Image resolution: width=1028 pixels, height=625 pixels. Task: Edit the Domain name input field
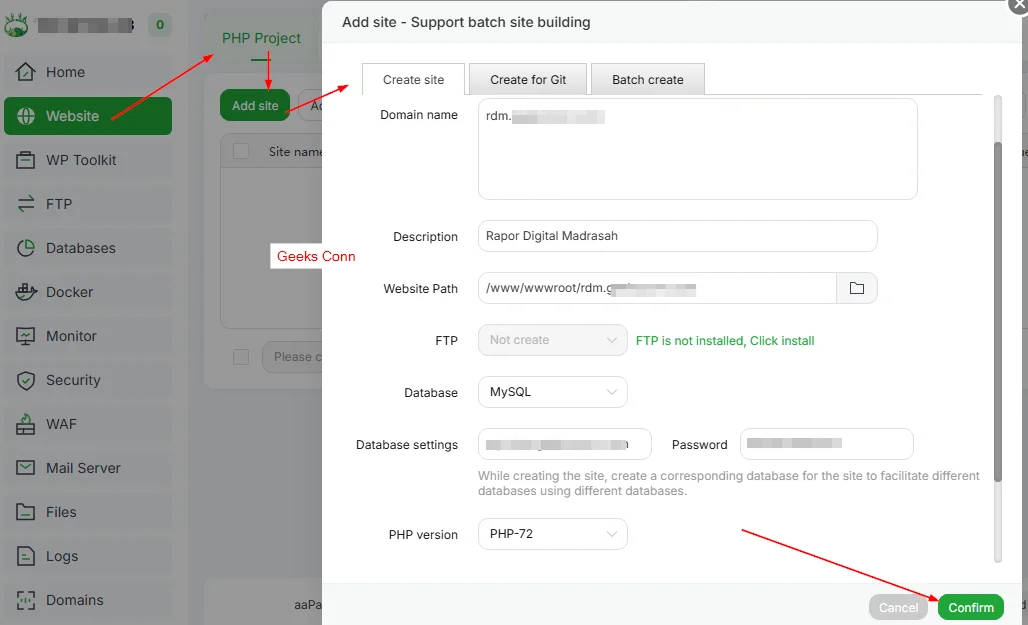[x=697, y=150]
